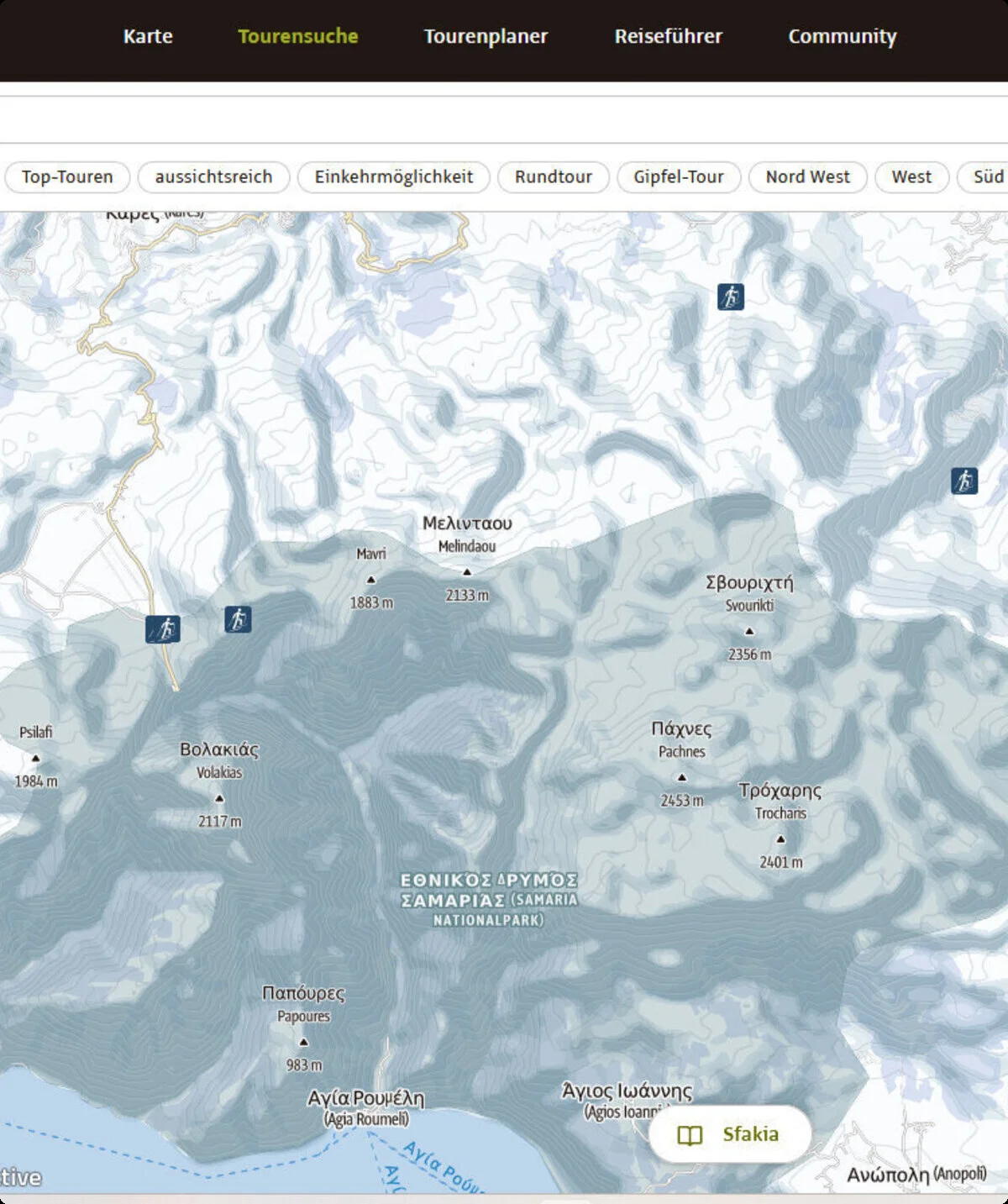The height and width of the screenshot is (1204, 1008).
Task: Select the hiking marker north of Svourikti
Action: click(x=730, y=297)
